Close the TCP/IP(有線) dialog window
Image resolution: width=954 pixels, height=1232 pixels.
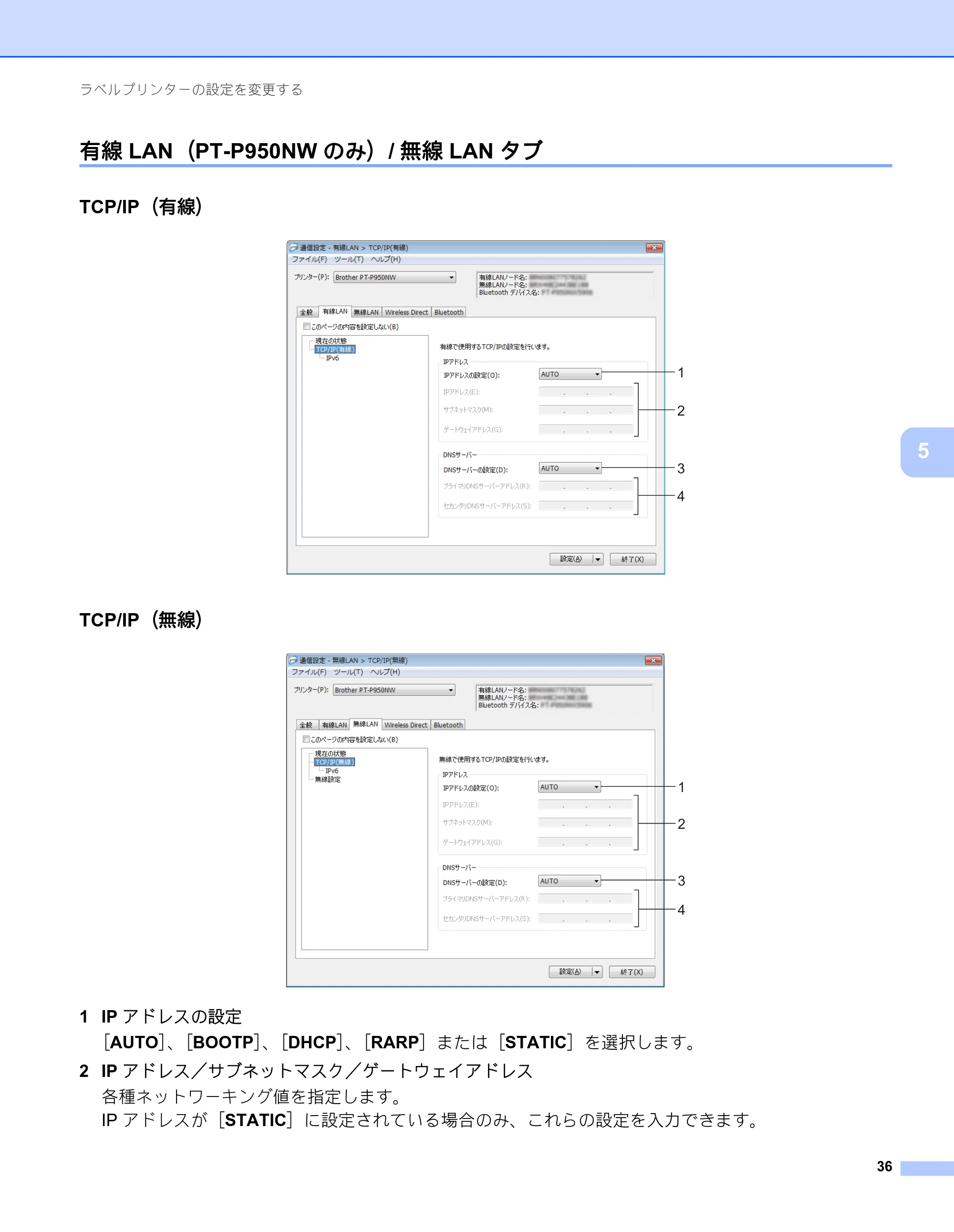[654, 248]
